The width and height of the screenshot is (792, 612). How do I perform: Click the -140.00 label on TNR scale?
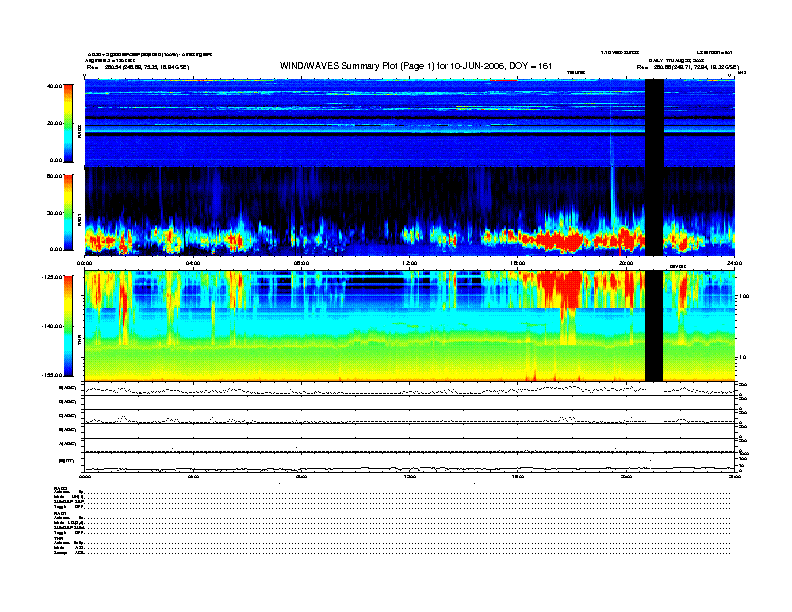[52, 326]
